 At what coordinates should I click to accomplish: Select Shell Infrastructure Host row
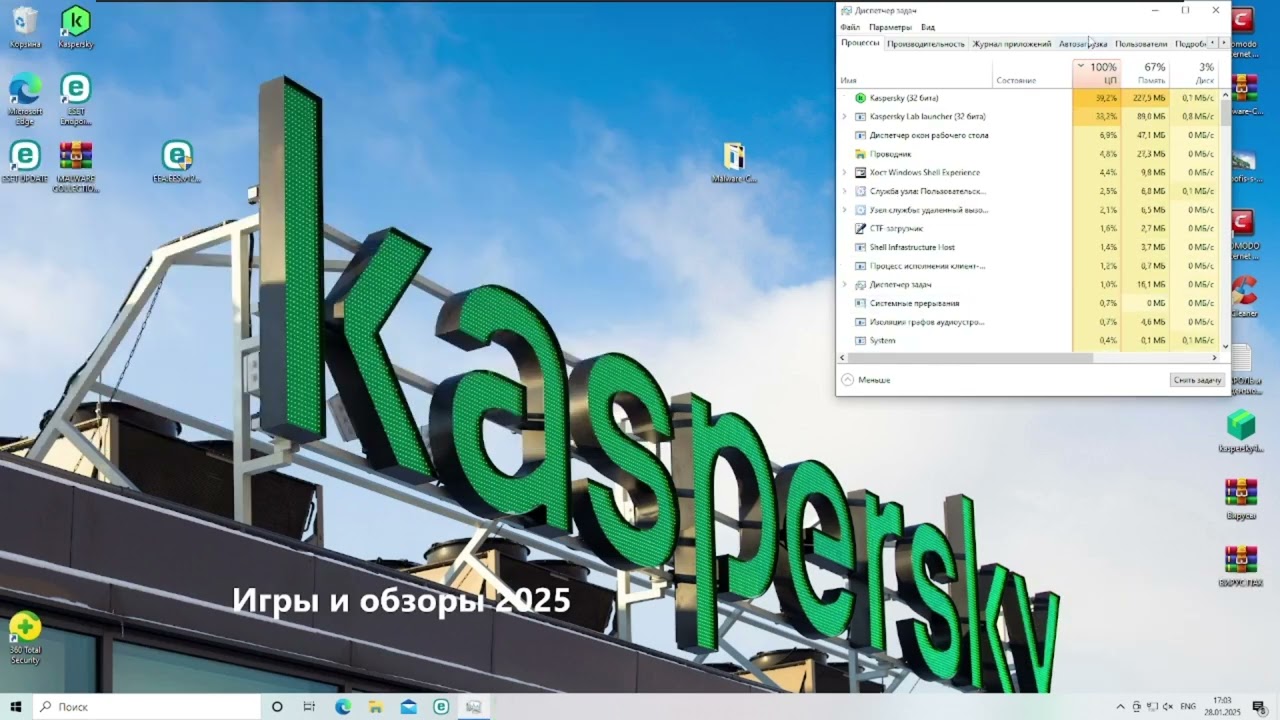tap(1028, 247)
